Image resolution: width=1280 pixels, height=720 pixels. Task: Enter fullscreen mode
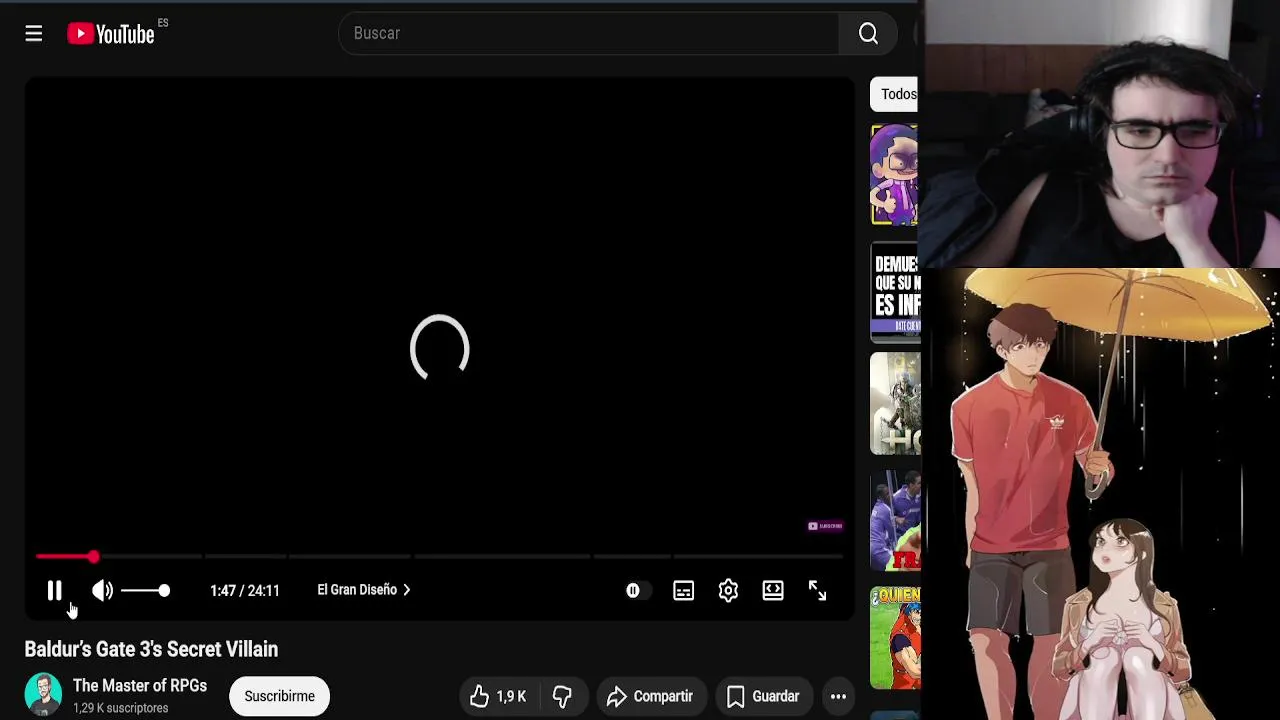[x=817, y=590]
